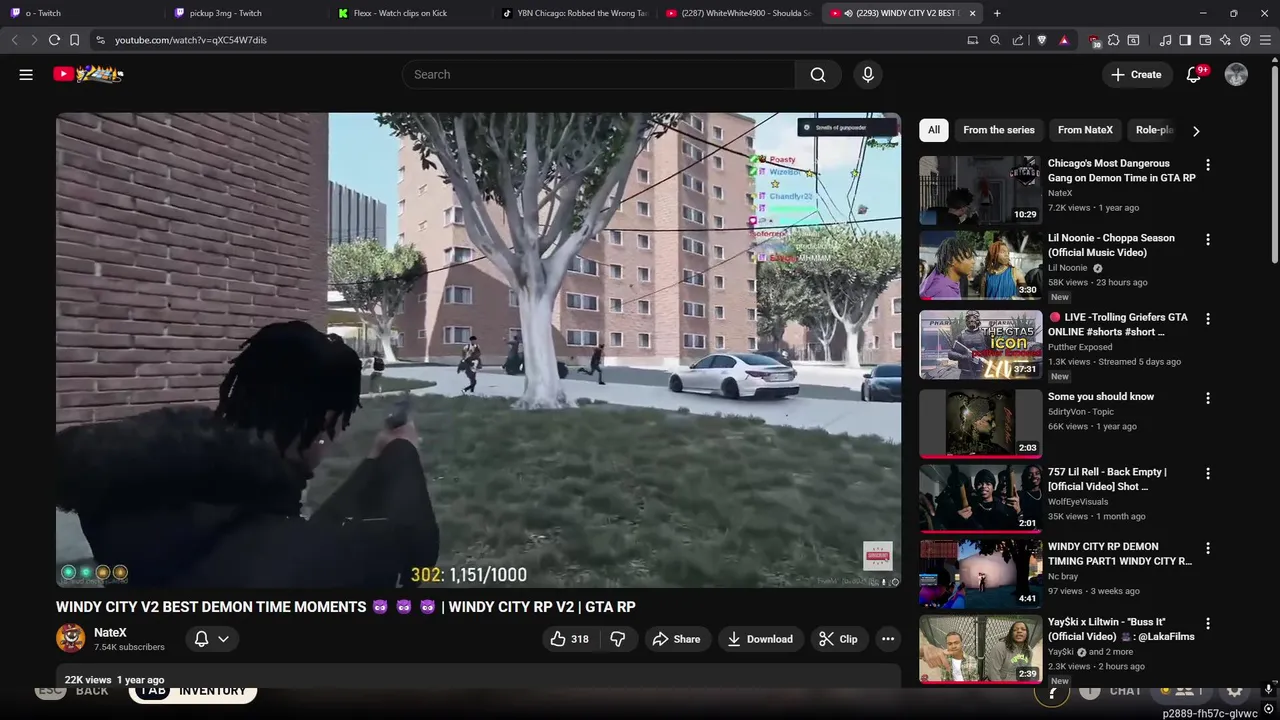Open the YouTube hamburger guide menu
Screen dimensions: 1280x720
point(26,74)
